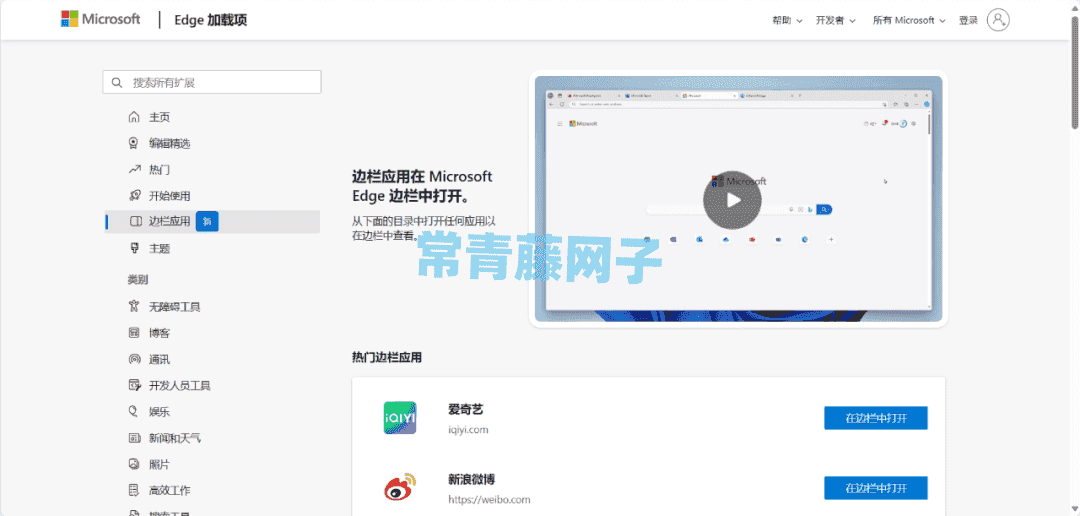Expand the 开发者 dropdown menu
1080x516 pixels.
(835, 21)
